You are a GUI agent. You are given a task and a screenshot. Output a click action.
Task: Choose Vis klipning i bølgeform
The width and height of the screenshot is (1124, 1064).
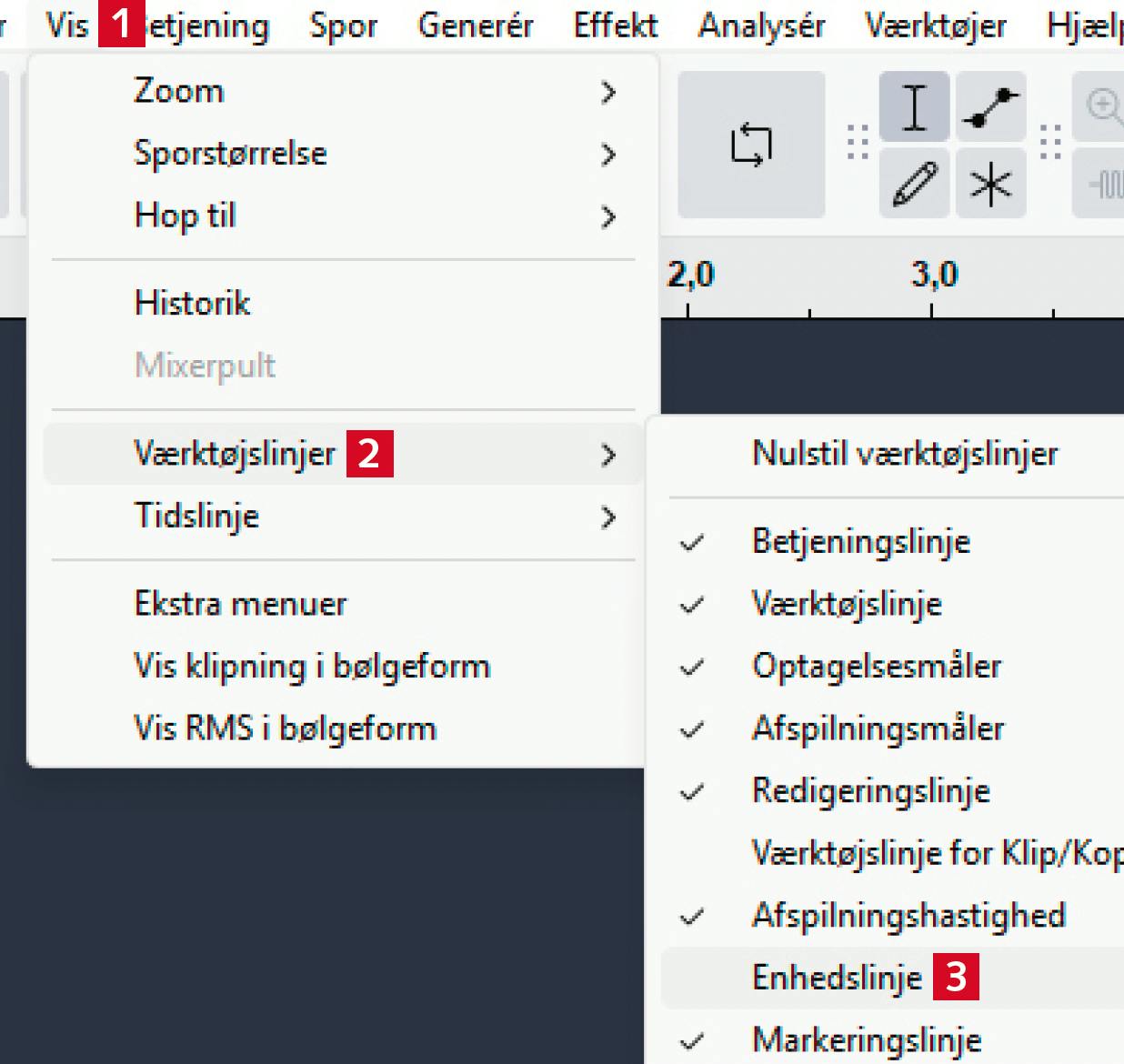312,667
